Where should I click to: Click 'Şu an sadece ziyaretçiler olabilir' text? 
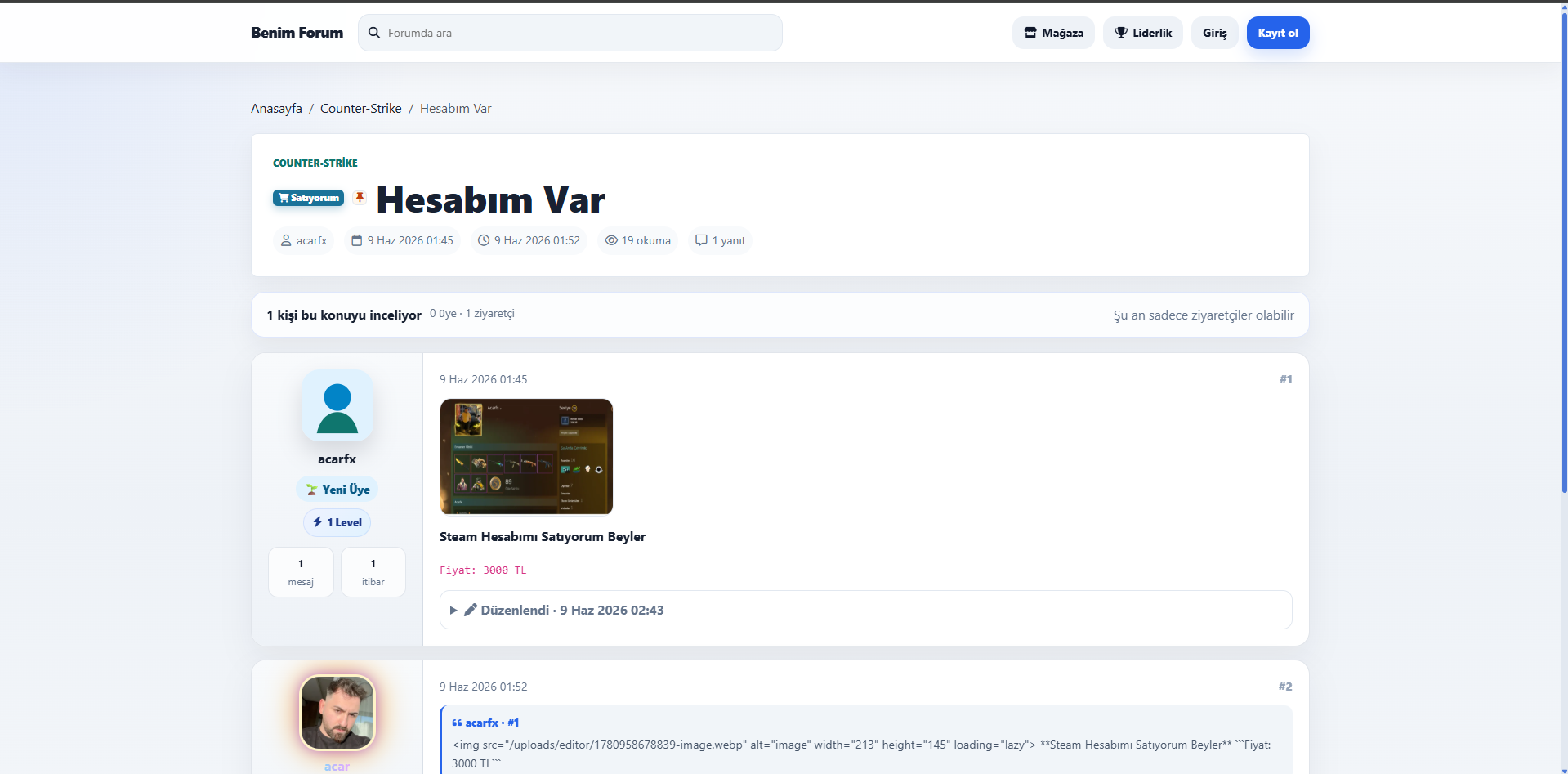(1204, 315)
